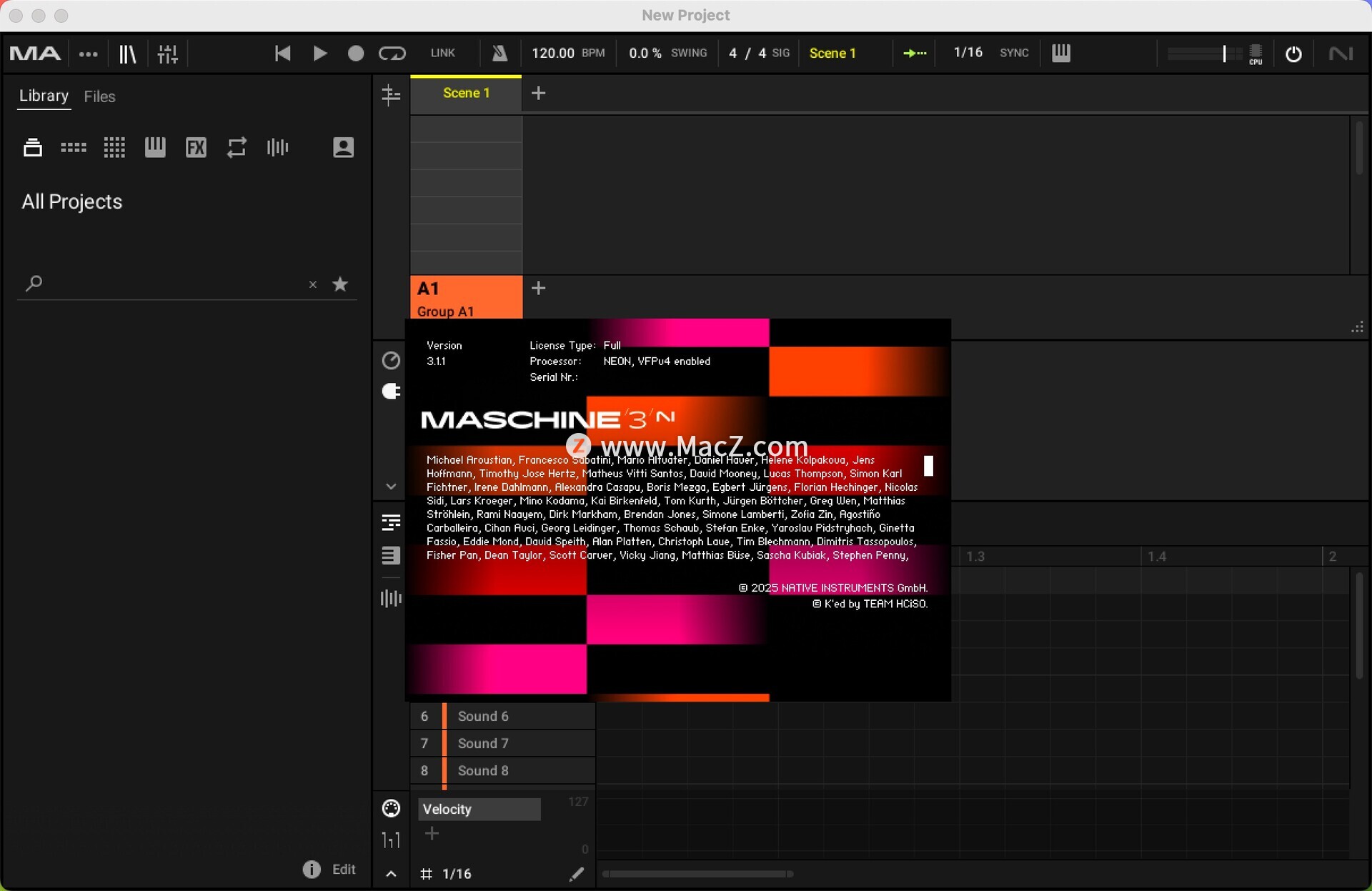1372x891 pixels.
Task: Select the Sounds grid browser icon
Action: coord(114,147)
